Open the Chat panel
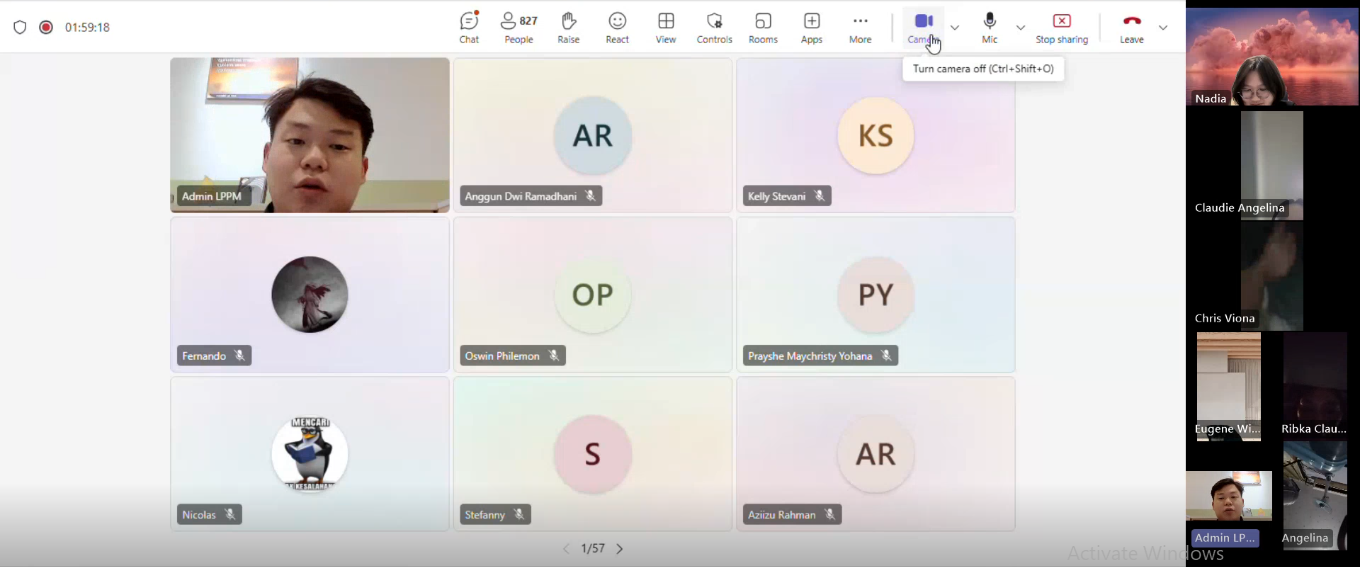Viewport: 1360px width, 567px height. point(469,27)
